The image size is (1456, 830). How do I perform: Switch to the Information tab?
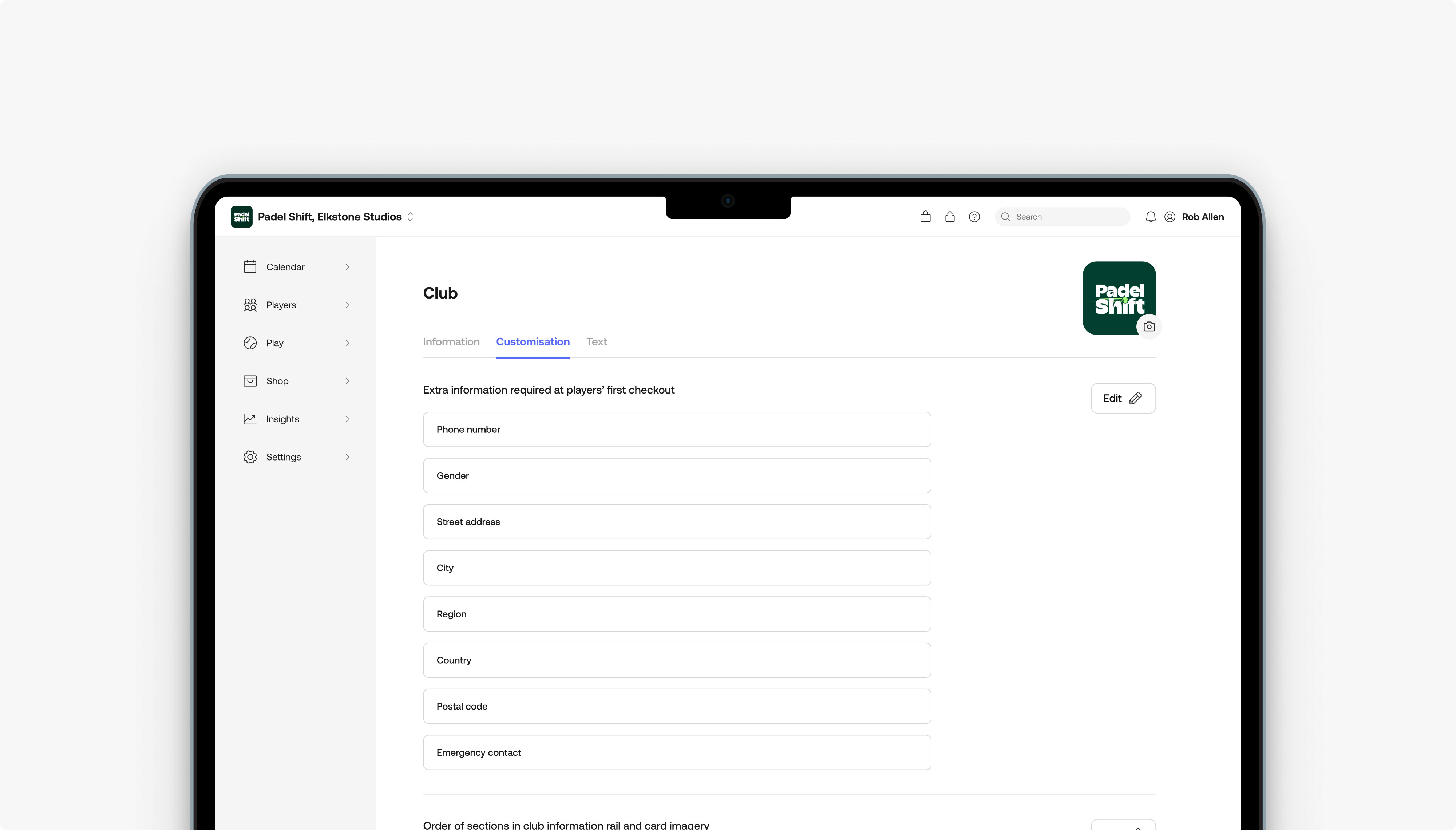[x=451, y=341]
